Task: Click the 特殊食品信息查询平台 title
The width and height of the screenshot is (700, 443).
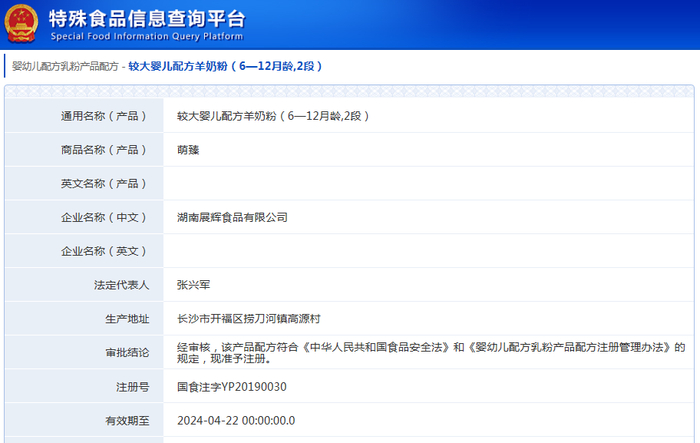Action: [147, 19]
